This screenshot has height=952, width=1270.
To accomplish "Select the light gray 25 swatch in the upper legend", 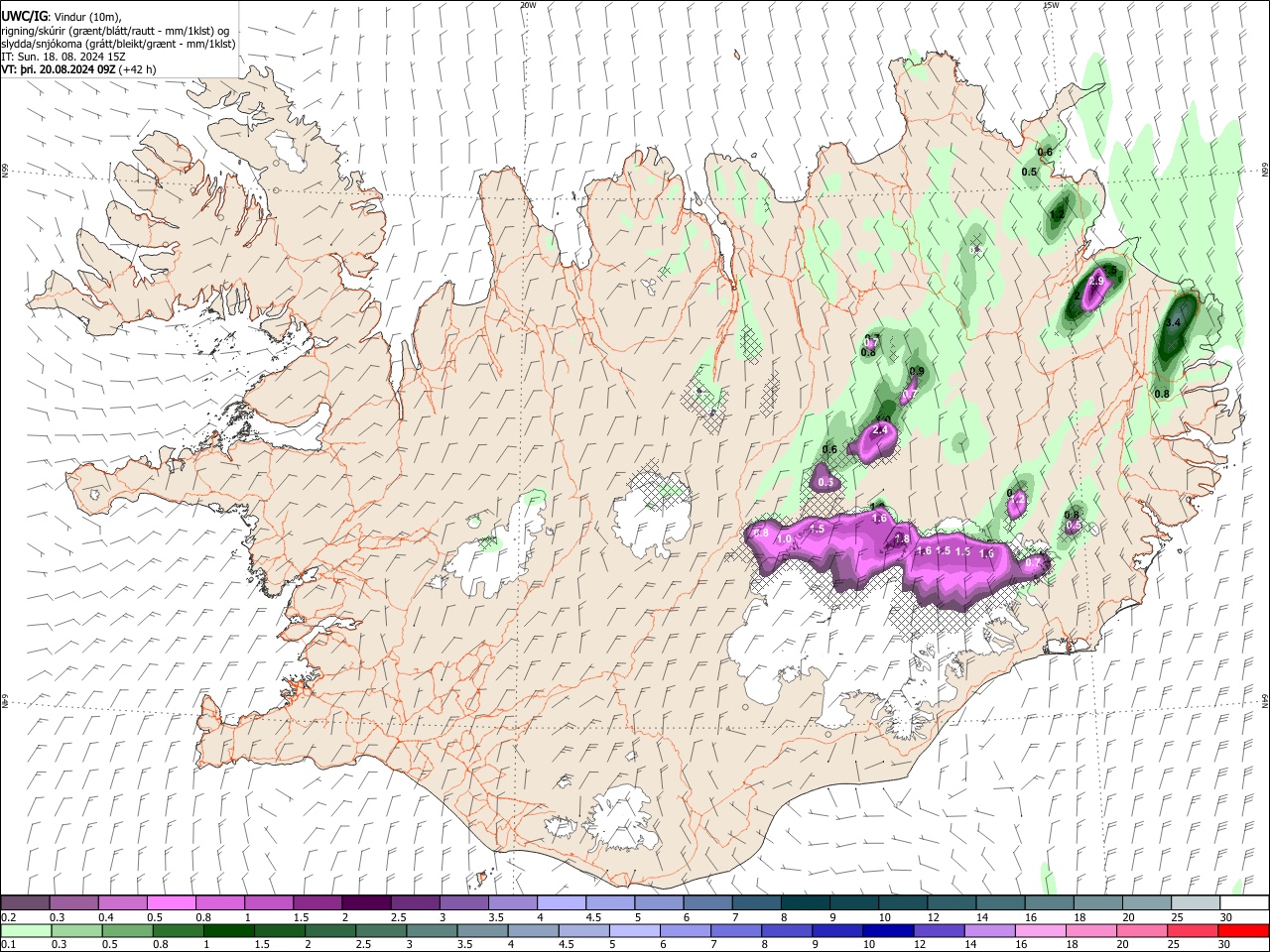I will [x=1194, y=903].
